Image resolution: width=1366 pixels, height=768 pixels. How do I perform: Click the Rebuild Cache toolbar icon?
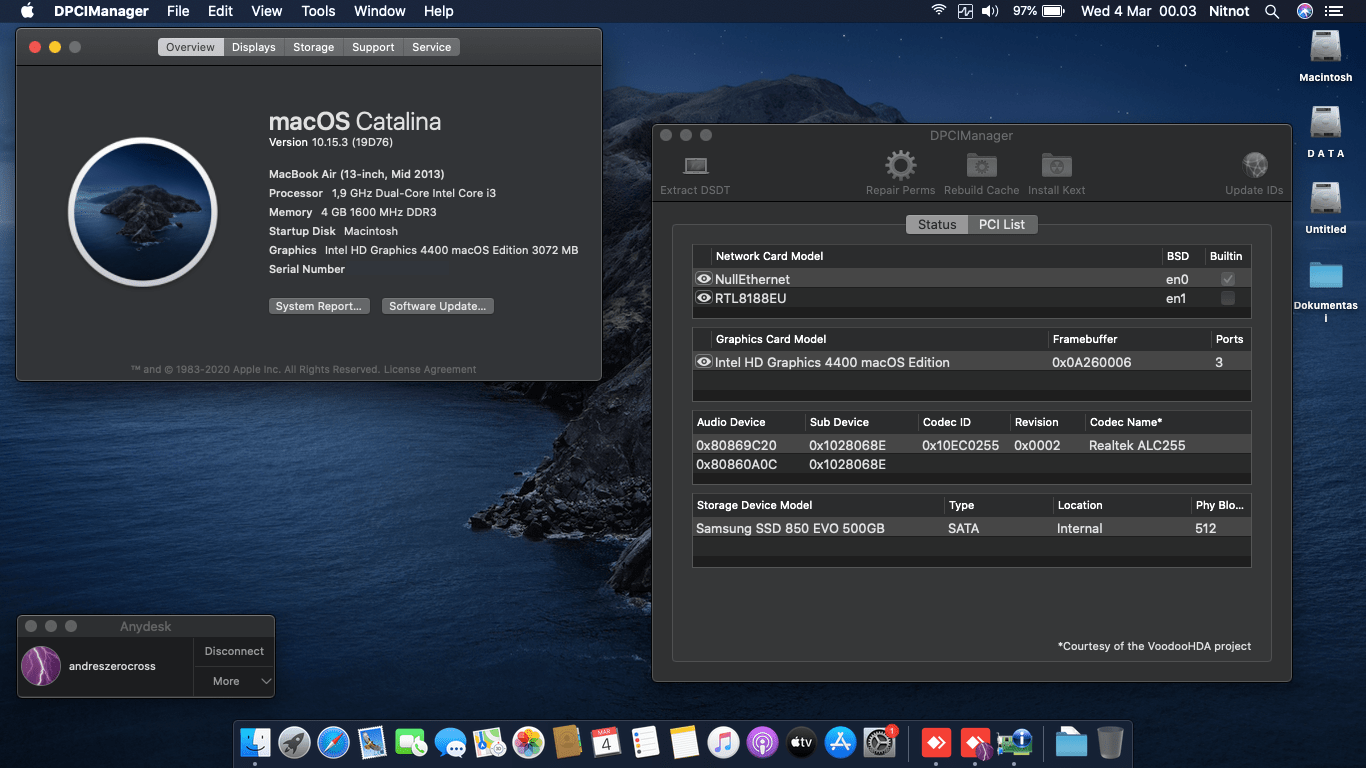pyautogui.click(x=981, y=166)
